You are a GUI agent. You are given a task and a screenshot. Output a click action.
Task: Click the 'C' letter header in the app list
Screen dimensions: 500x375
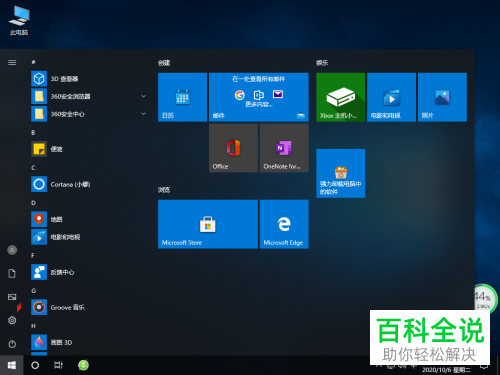[x=33, y=168]
